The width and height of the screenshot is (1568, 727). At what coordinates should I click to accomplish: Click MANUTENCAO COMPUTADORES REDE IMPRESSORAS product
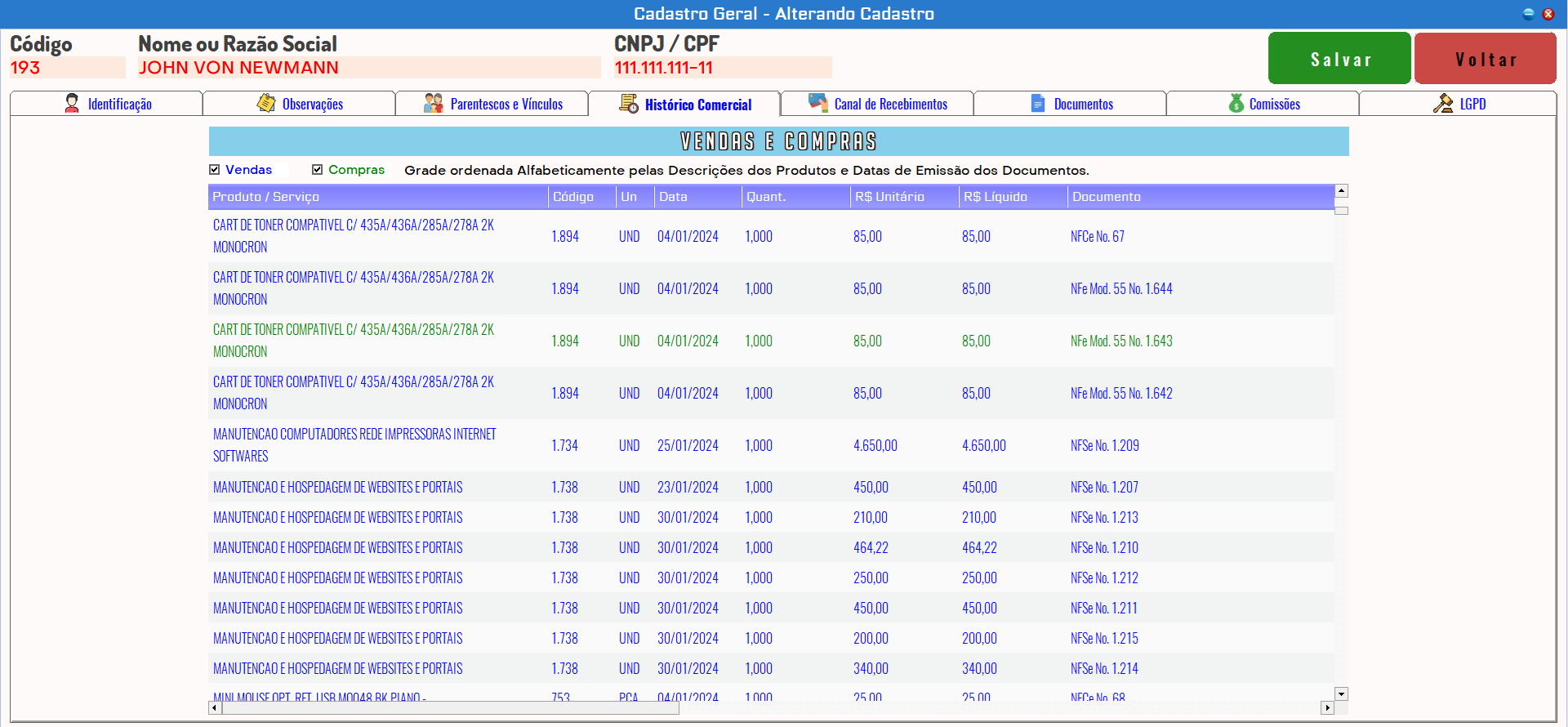coord(354,445)
